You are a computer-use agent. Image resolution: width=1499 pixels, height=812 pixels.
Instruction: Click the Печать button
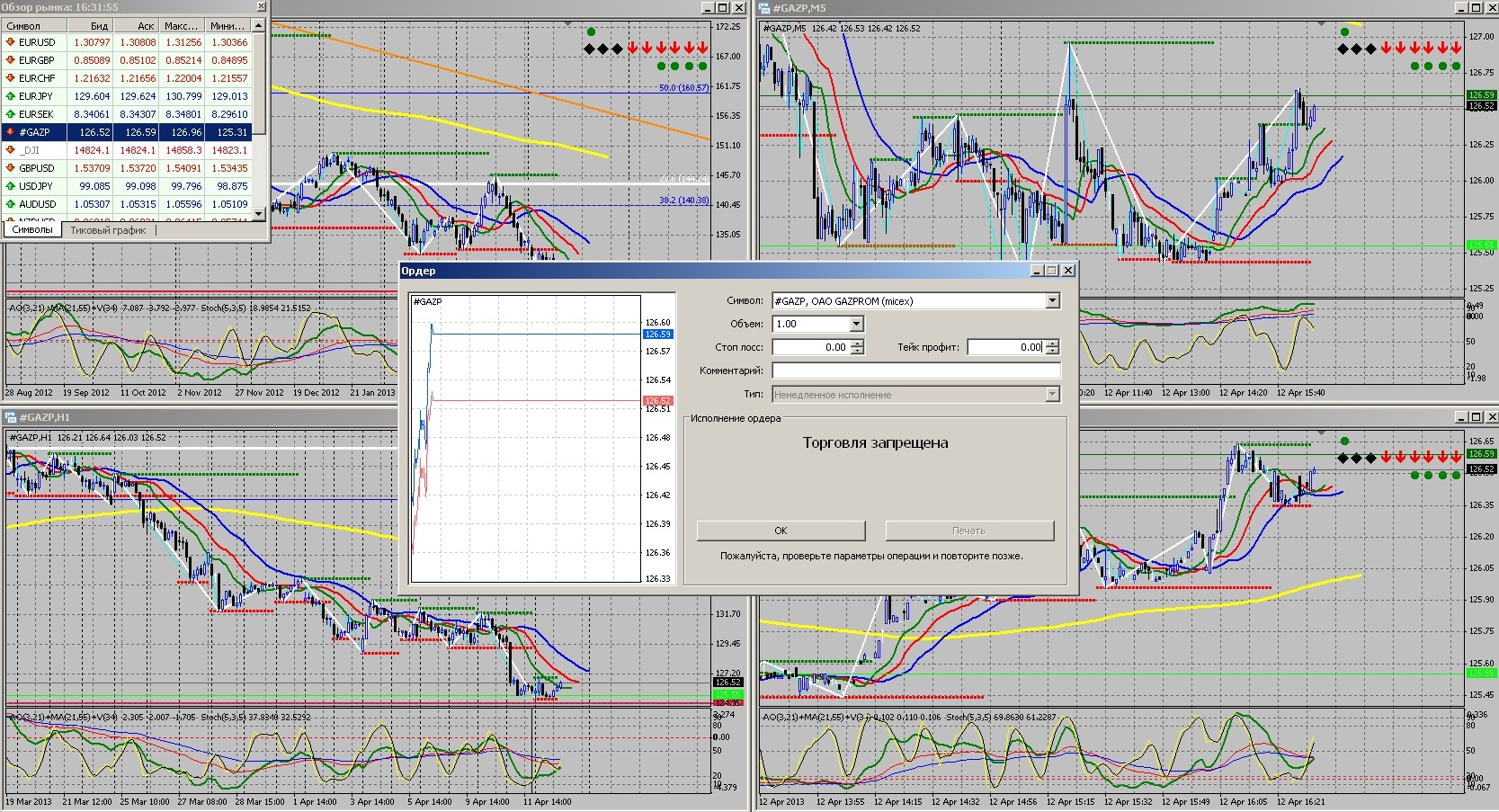pyautogui.click(x=968, y=531)
